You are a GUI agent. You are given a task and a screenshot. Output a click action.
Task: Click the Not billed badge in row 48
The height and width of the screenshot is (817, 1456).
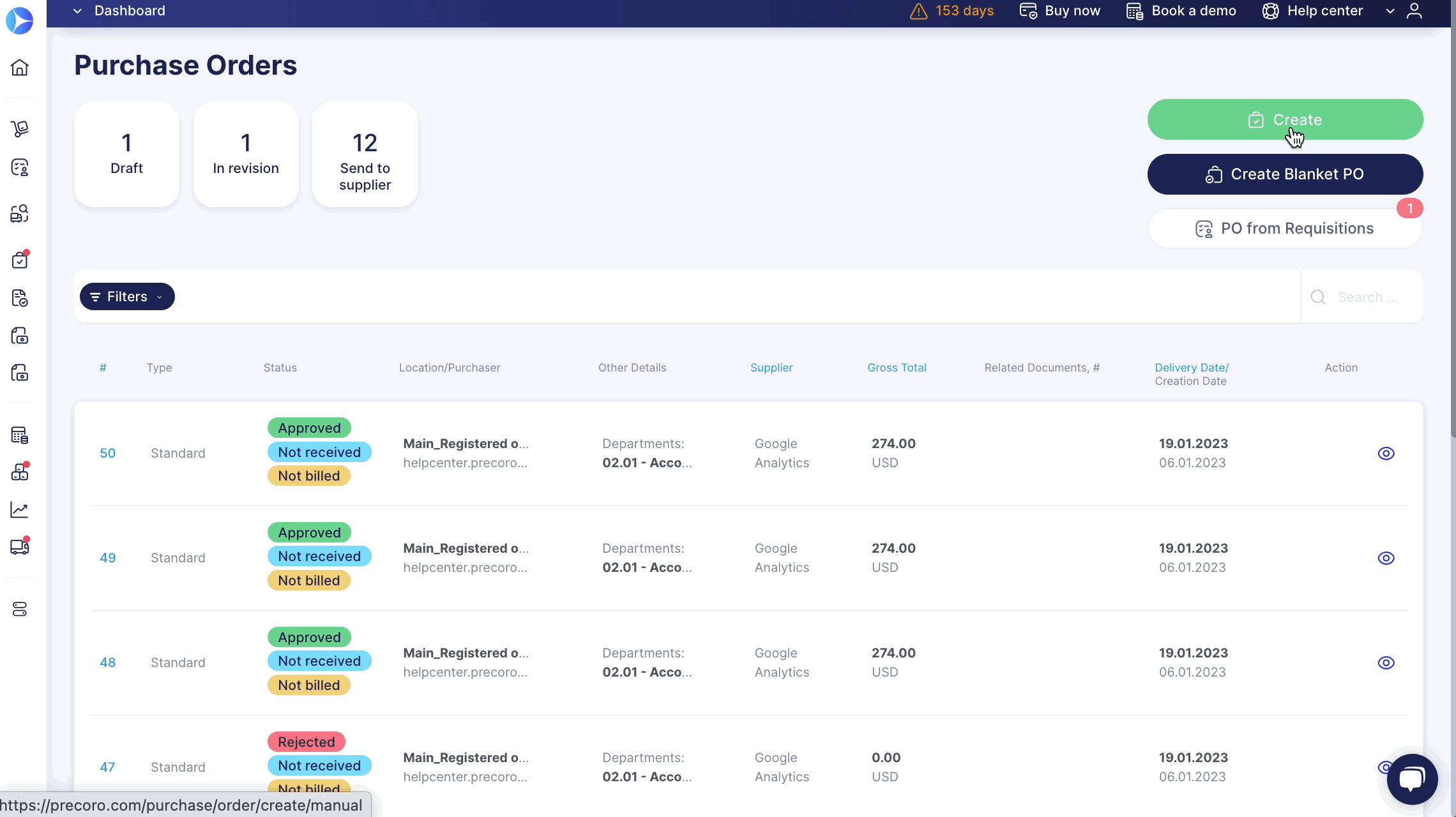[308, 685]
